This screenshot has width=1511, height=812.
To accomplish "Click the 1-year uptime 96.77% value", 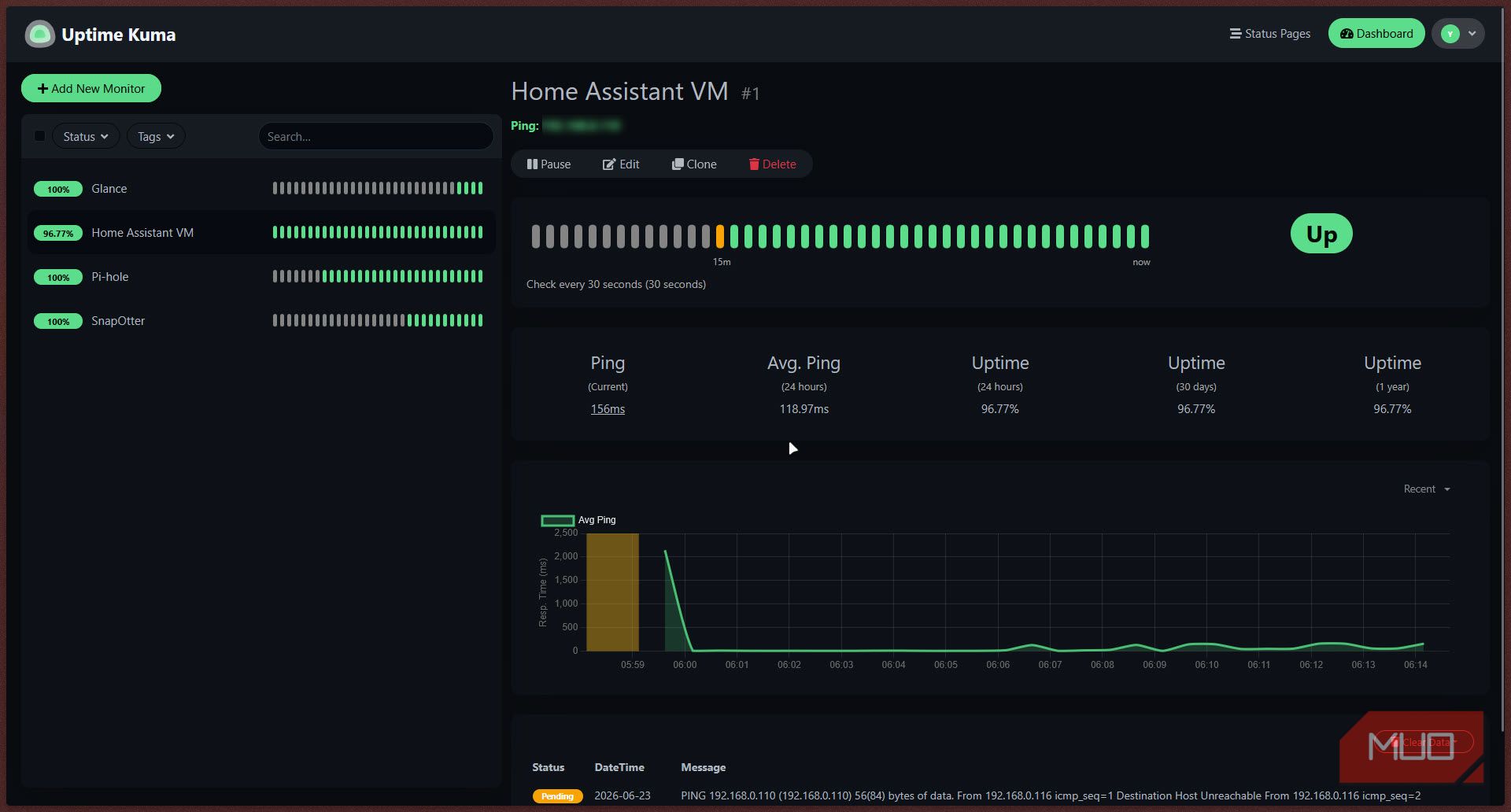I will 1392,409.
